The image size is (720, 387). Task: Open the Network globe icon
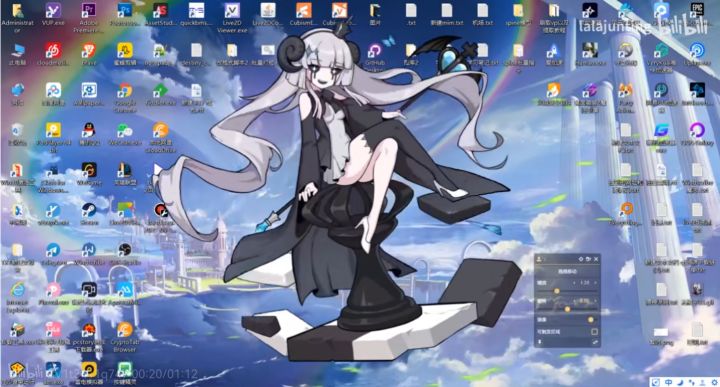pos(17,90)
